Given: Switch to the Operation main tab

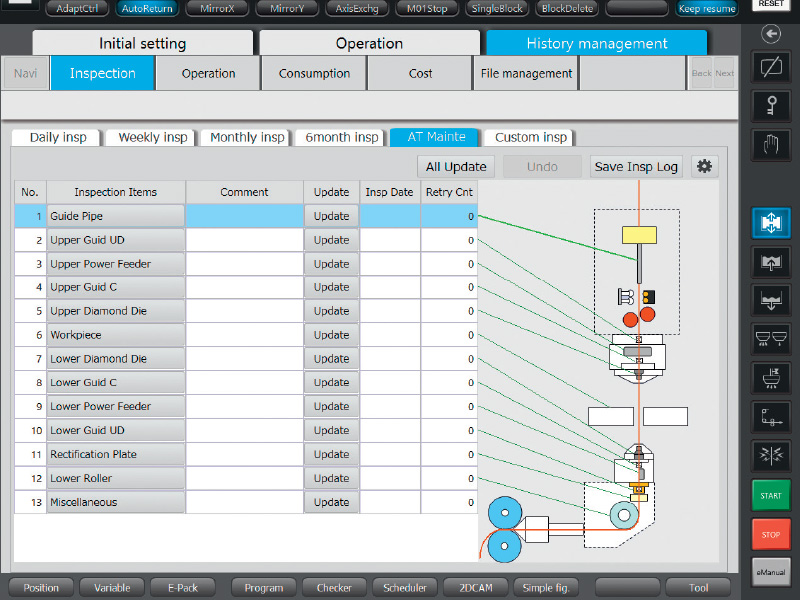Looking at the screenshot, I should point(369,44).
